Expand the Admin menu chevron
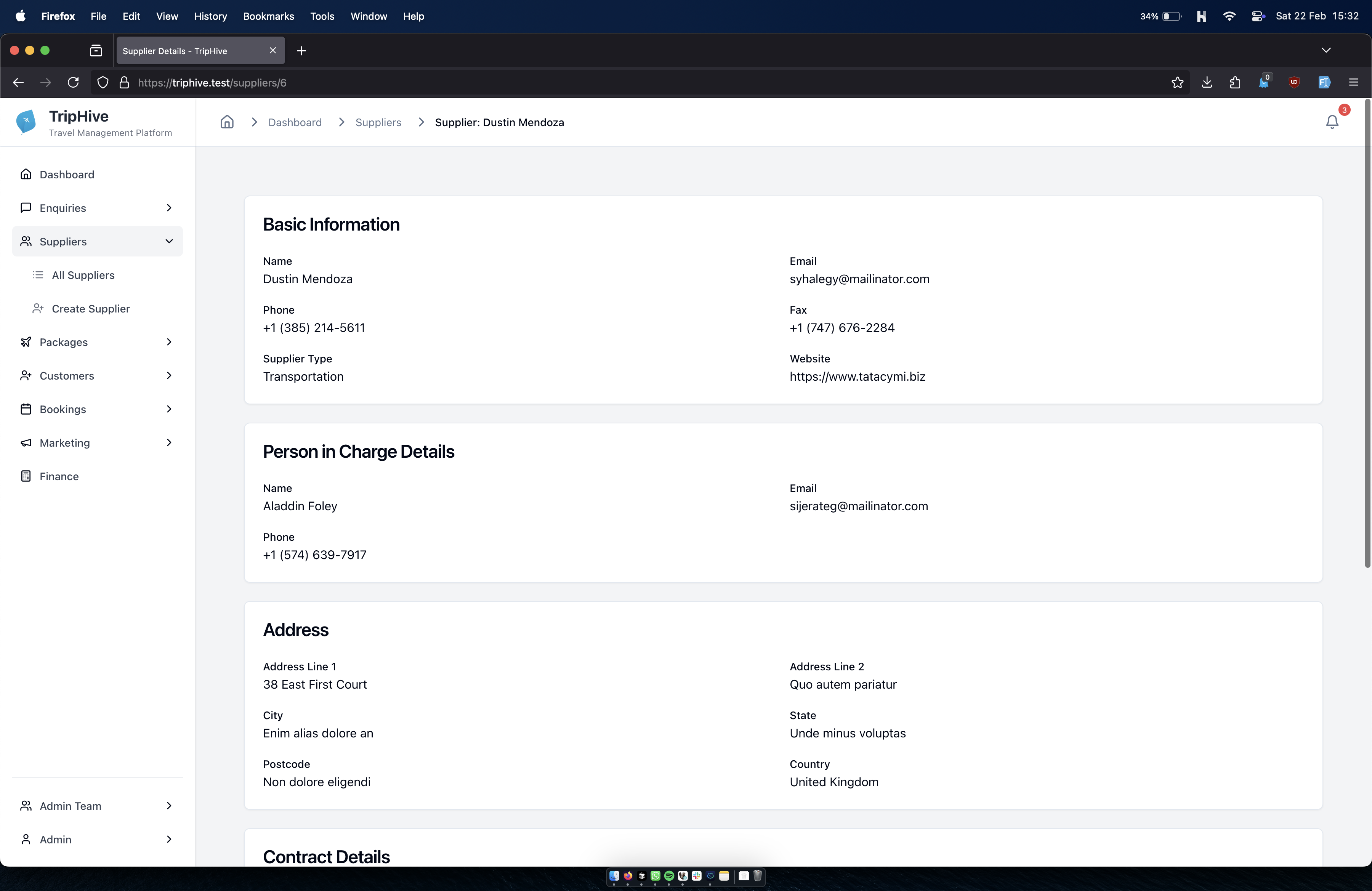1372x891 pixels. [x=169, y=839]
